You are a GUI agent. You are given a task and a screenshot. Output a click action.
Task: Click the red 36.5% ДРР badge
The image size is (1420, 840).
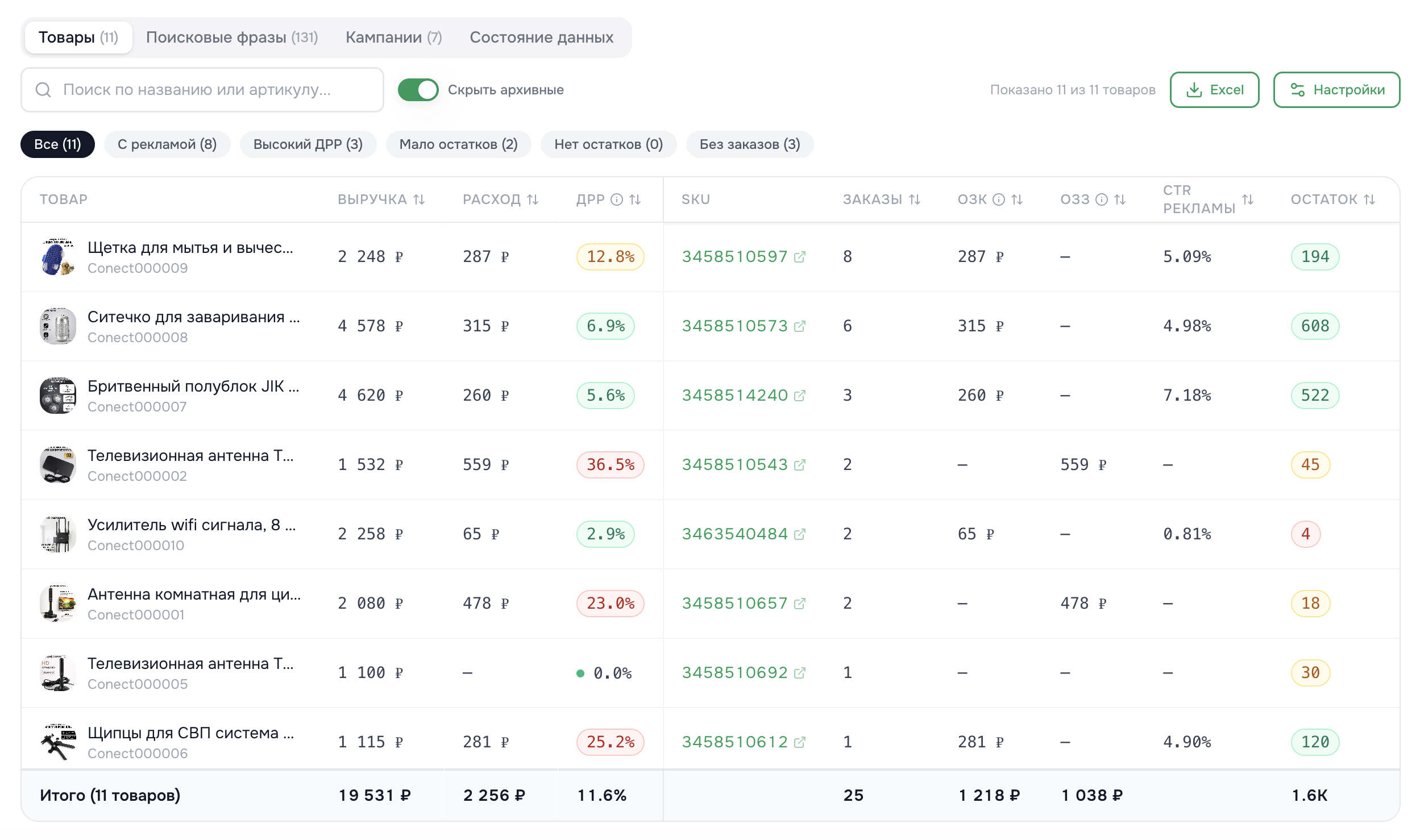click(610, 465)
